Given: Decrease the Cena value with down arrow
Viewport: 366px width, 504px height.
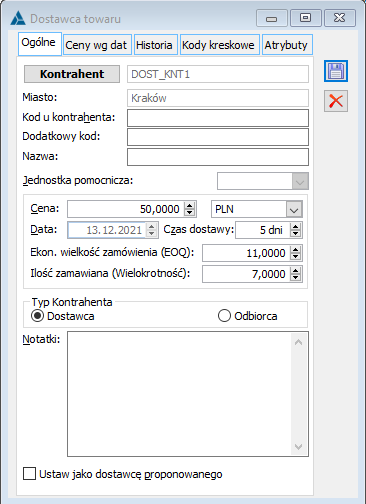Looking at the screenshot, I should pyautogui.click(x=189, y=213).
